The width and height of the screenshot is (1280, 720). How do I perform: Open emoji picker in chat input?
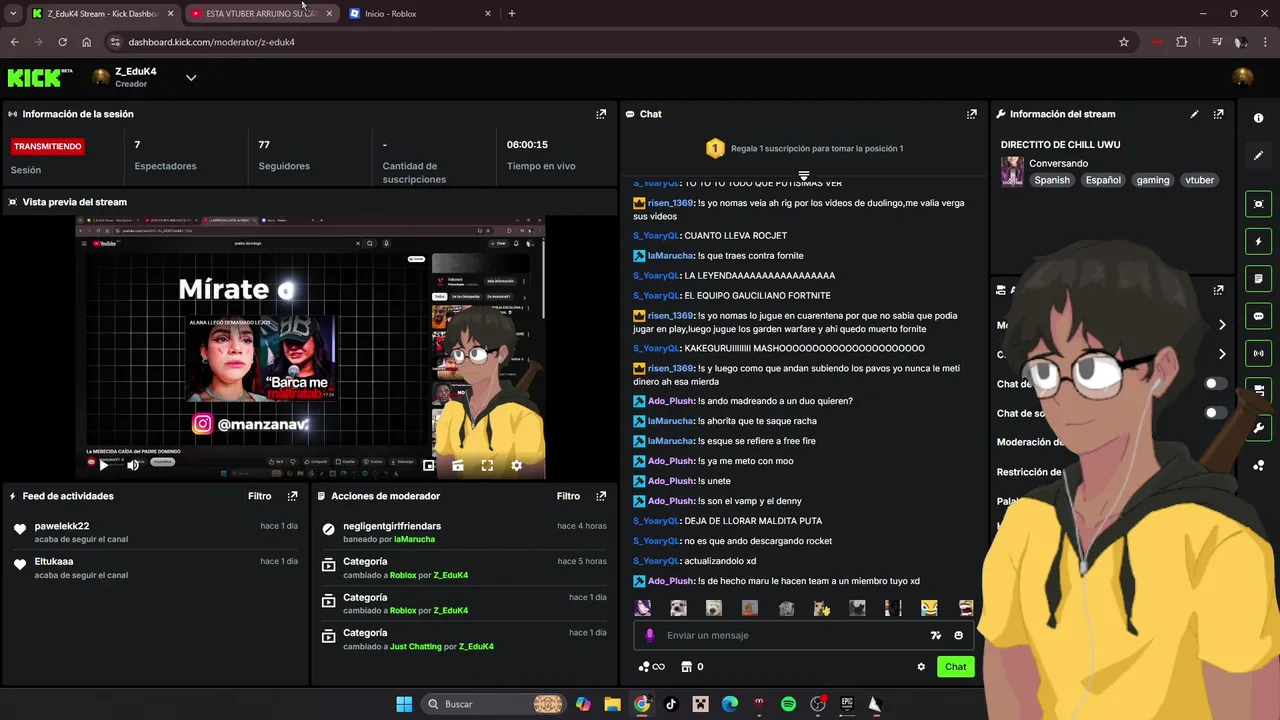click(958, 635)
